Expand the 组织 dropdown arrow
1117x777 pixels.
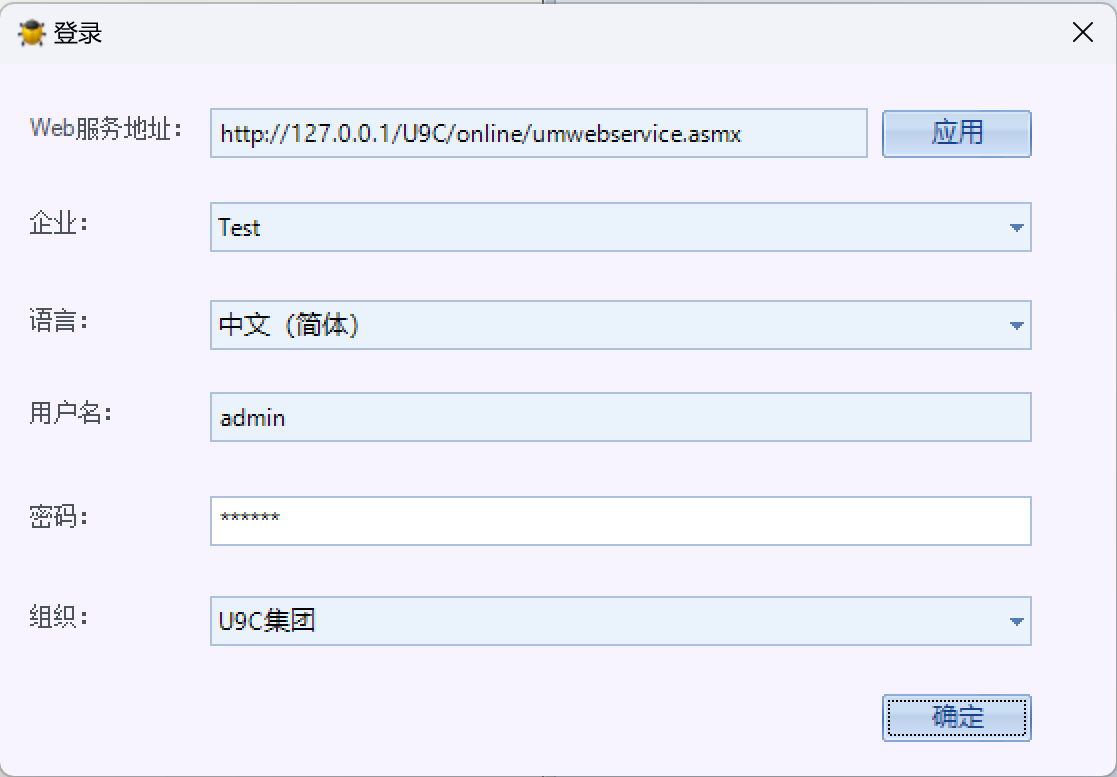tap(1016, 621)
